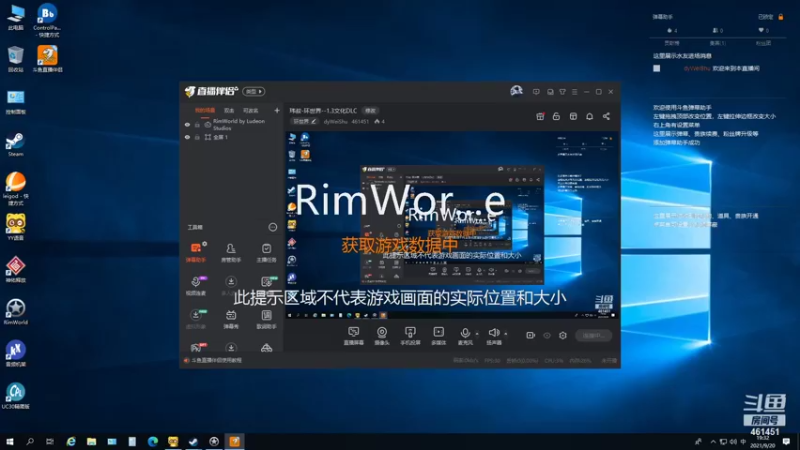Screen dimensions: 800x450
Task: Click room number 461451 in stream header
Action: point(360,121)
